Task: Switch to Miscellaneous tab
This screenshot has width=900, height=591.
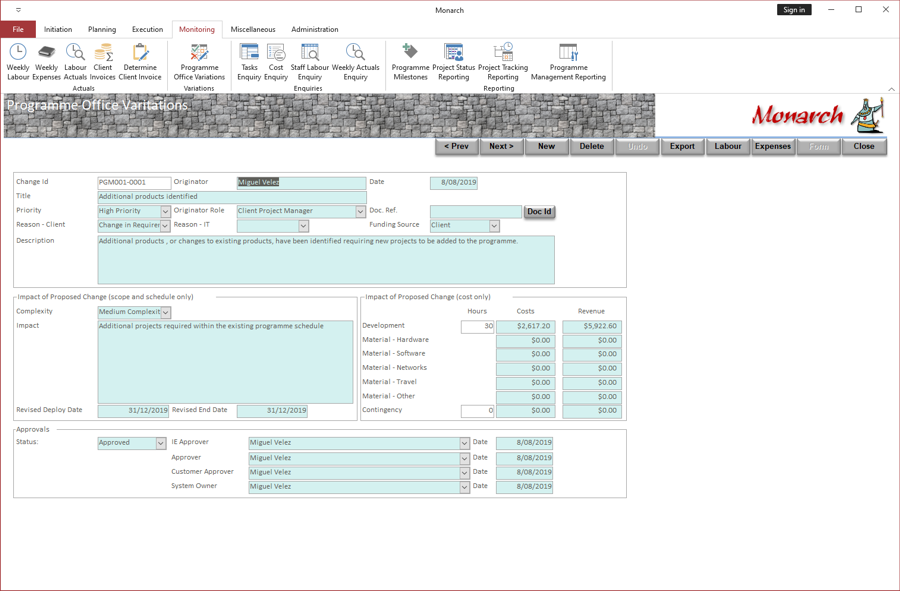Action: pyautogui.click(x=253, y=29)
